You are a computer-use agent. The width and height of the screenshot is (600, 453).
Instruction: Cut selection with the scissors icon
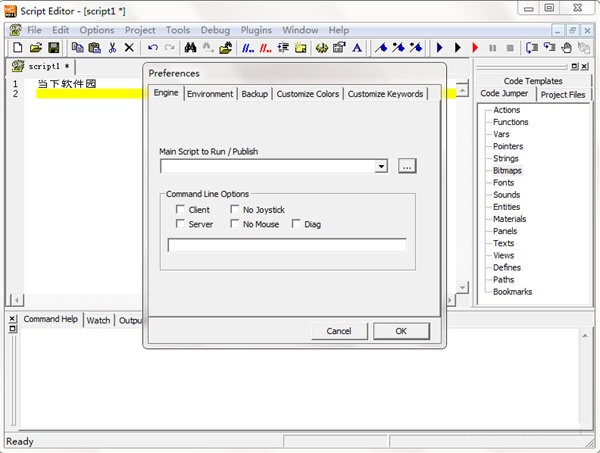click(x=112, y=48)
